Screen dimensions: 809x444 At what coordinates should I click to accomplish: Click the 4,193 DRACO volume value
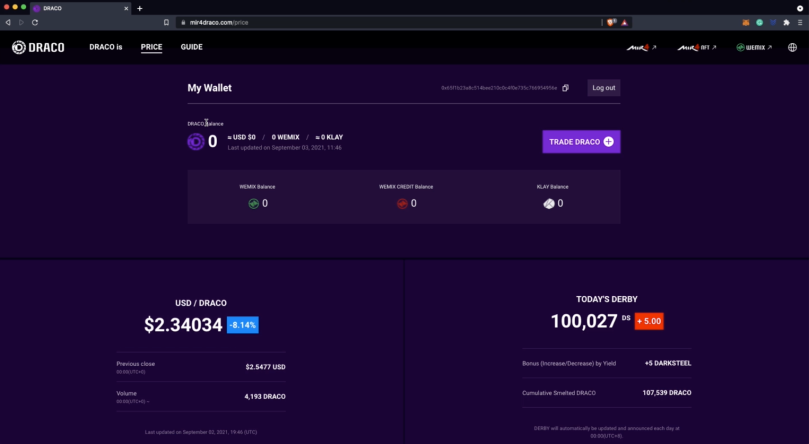pos(265,397)
